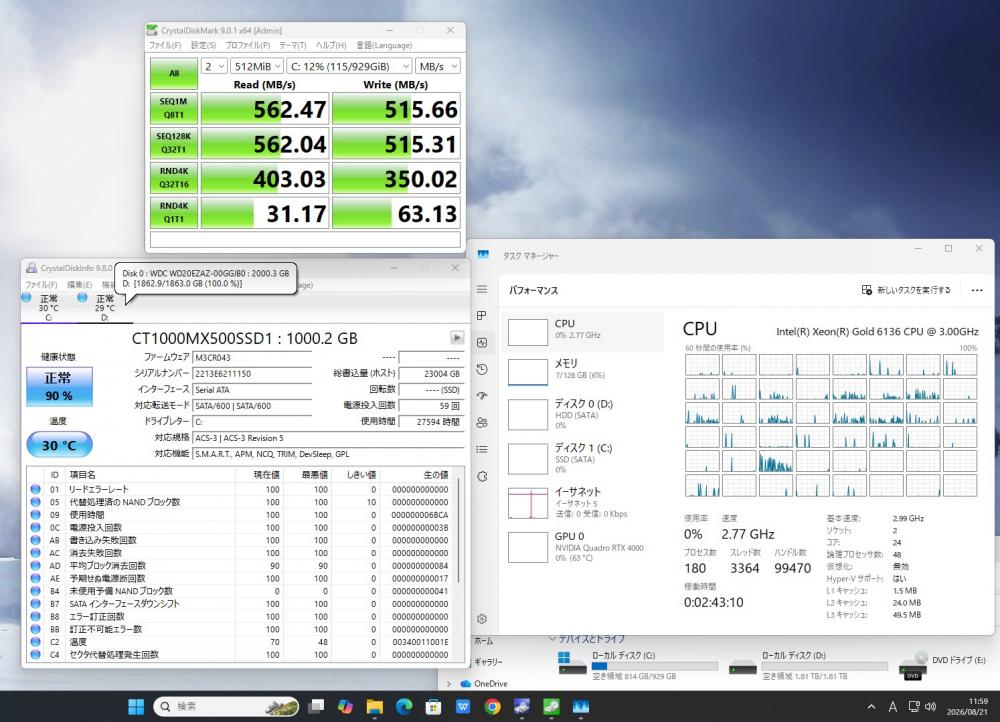The height and width of the screenshot is (722, 1000).
Task: Click power-on hours value 27594 時間
Action: tap(430, 422)
